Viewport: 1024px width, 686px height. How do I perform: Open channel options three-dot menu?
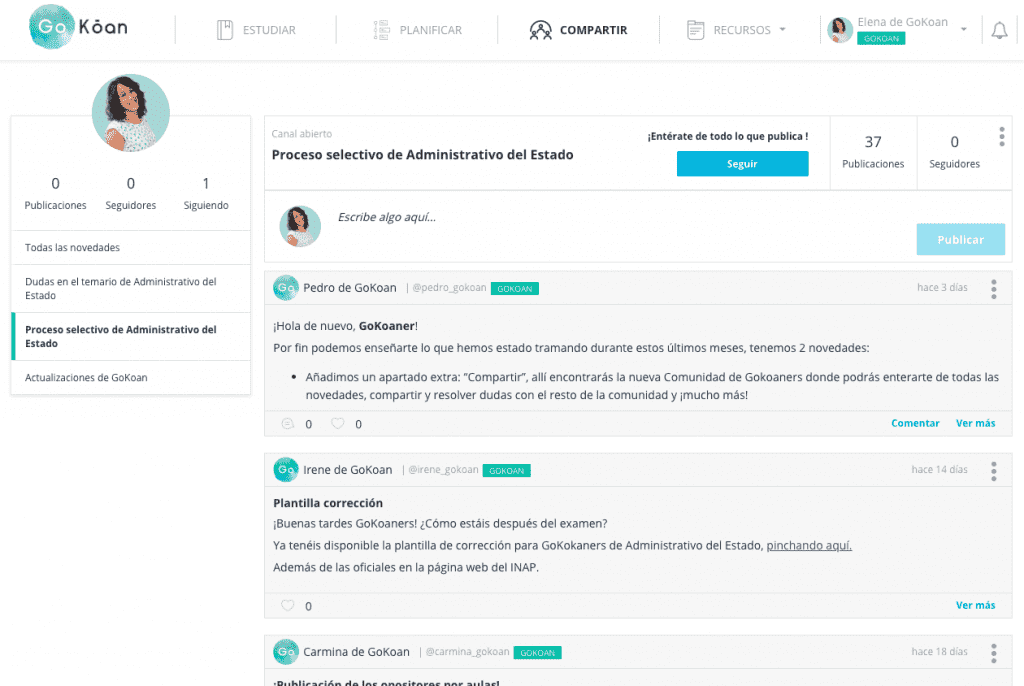click(1002, 137)
